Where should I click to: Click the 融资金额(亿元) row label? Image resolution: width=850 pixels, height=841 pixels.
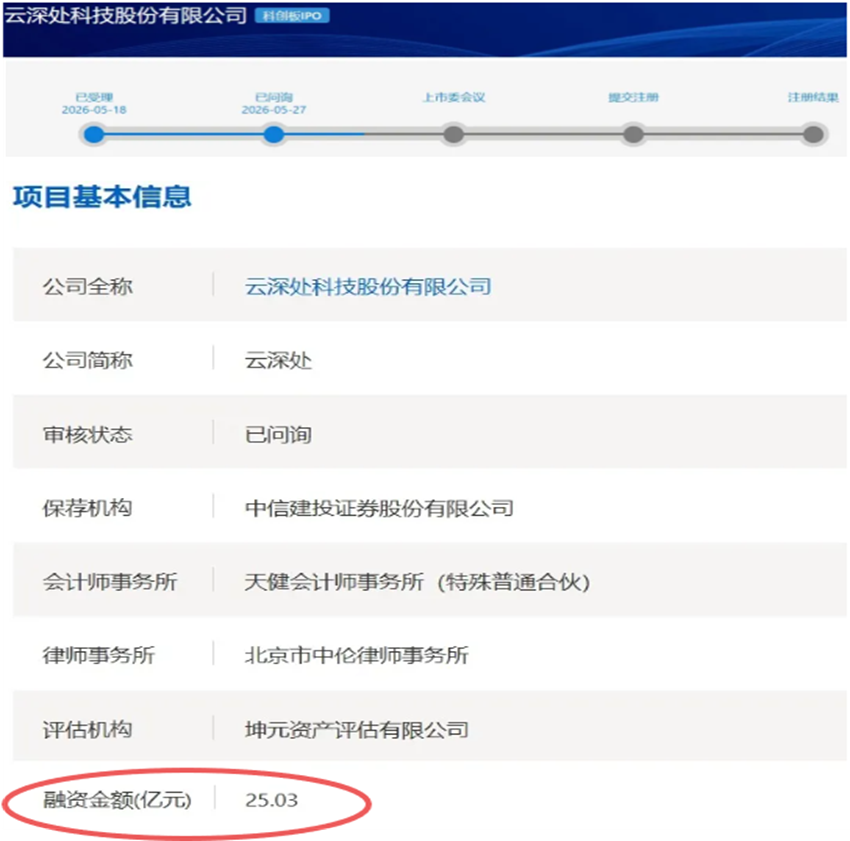pyautogui.click(x=117, y=800)
